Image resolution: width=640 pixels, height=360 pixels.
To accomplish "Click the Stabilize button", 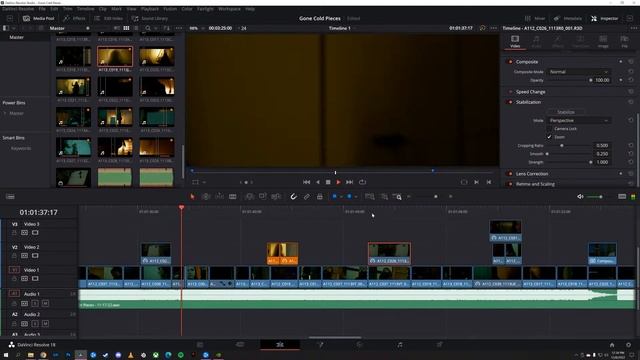I will pyautogui.click(x=566, y=112).
